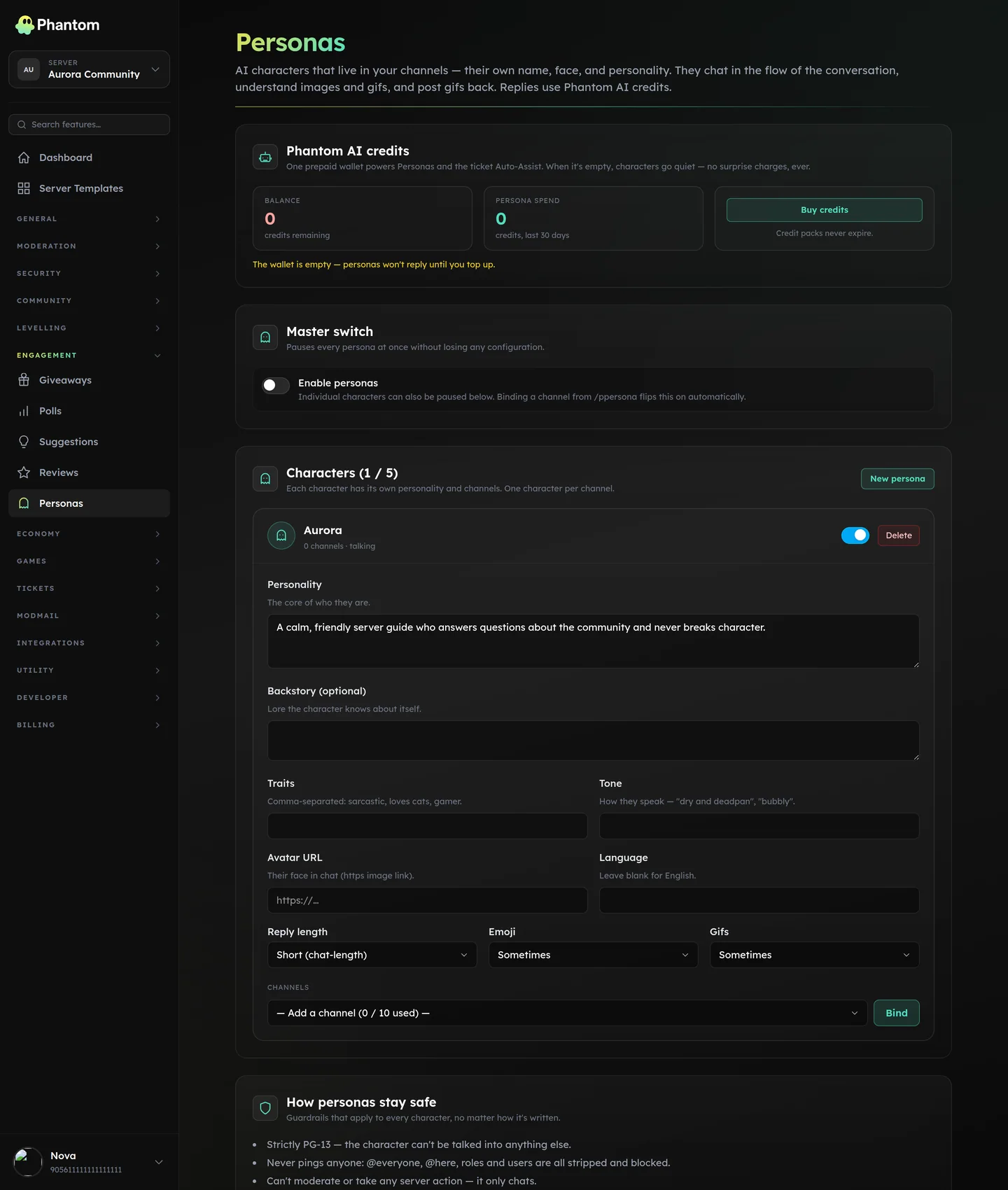
Task: Open the Emoji frequency dropdown
Action: [593, 955]
